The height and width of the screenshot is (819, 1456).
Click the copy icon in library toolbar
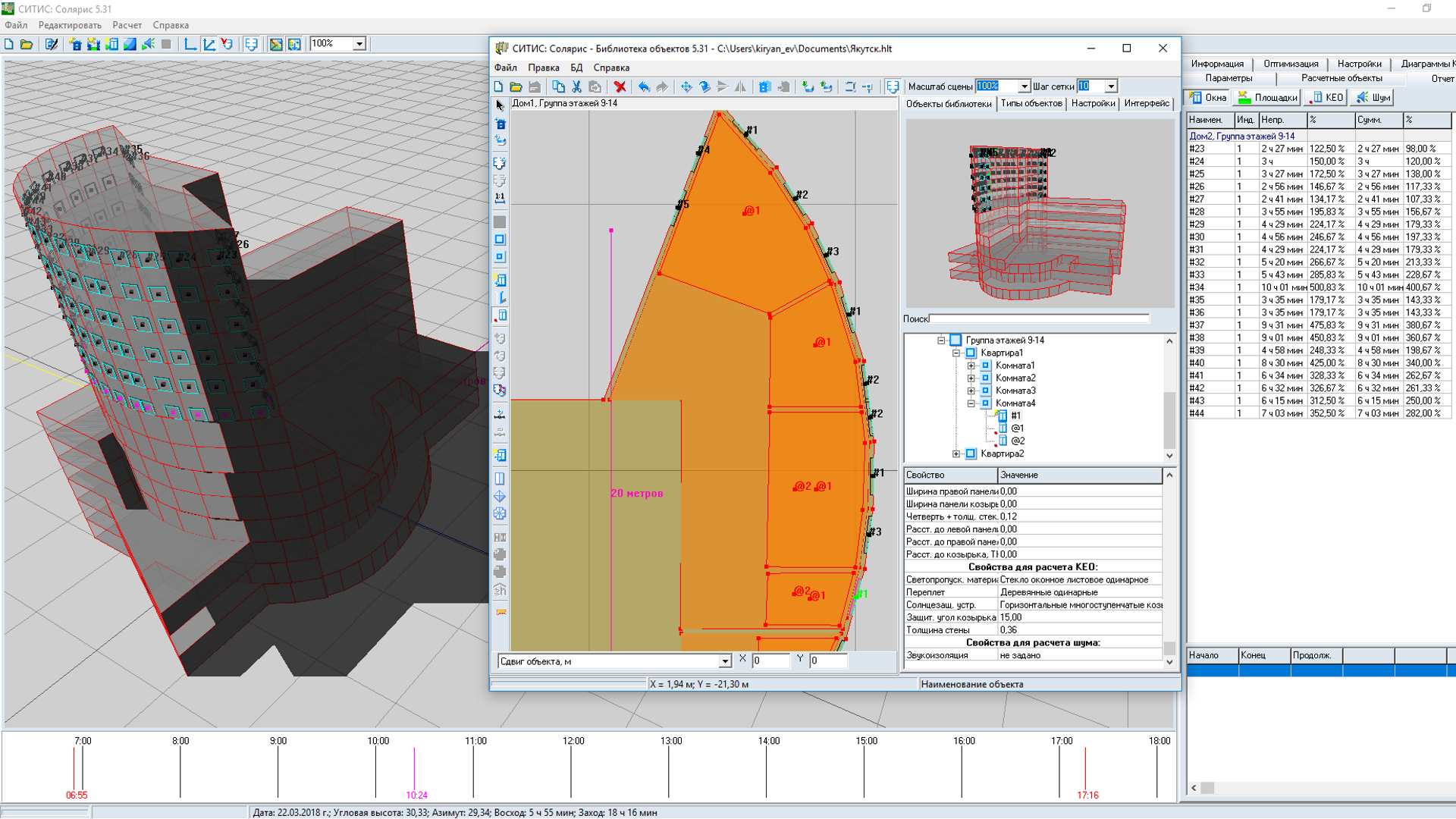tap(558, 86)
